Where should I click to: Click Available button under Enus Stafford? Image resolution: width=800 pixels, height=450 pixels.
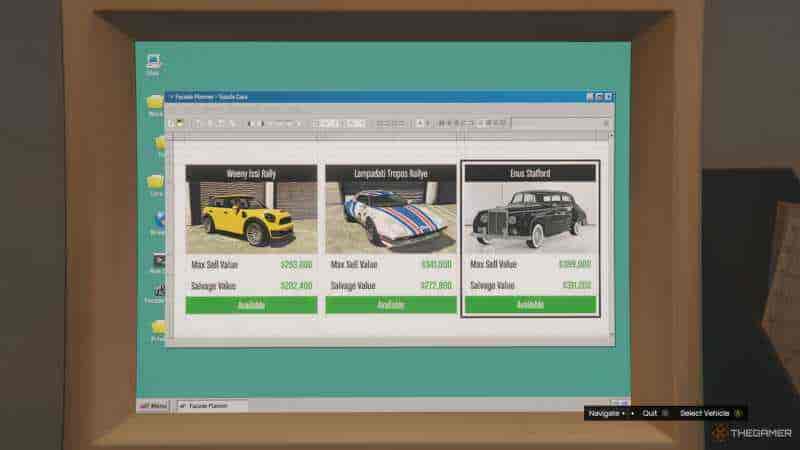pos(530,305)
